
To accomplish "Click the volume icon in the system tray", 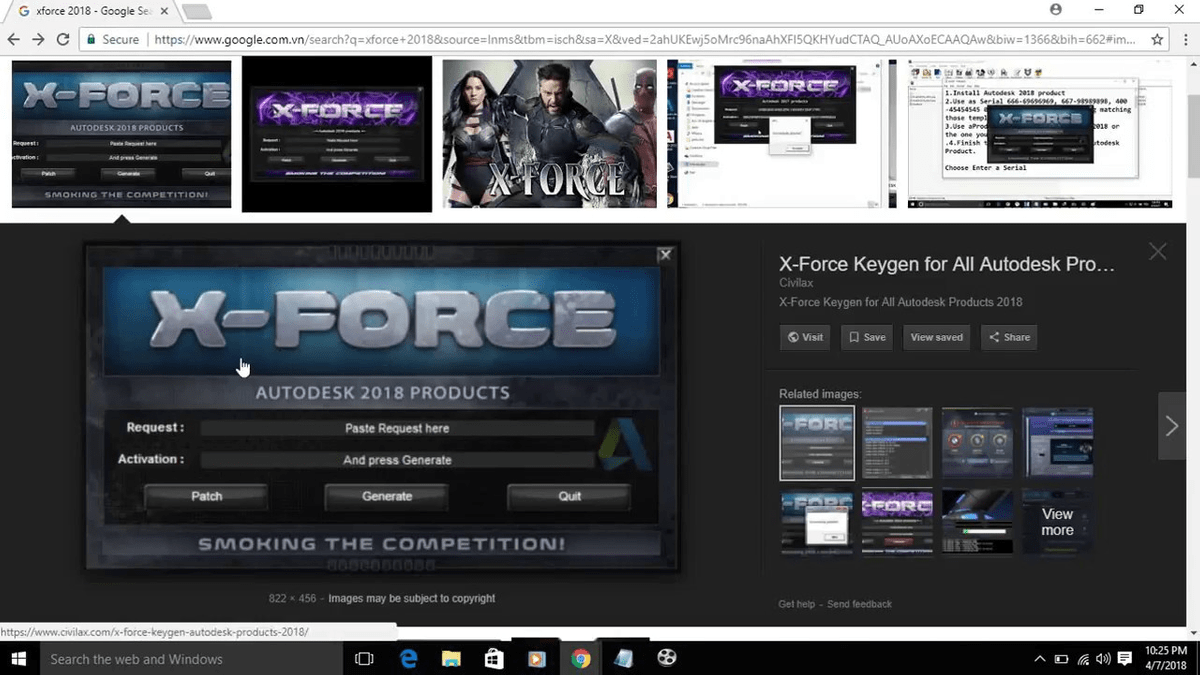I will [x=1102, y=659].
